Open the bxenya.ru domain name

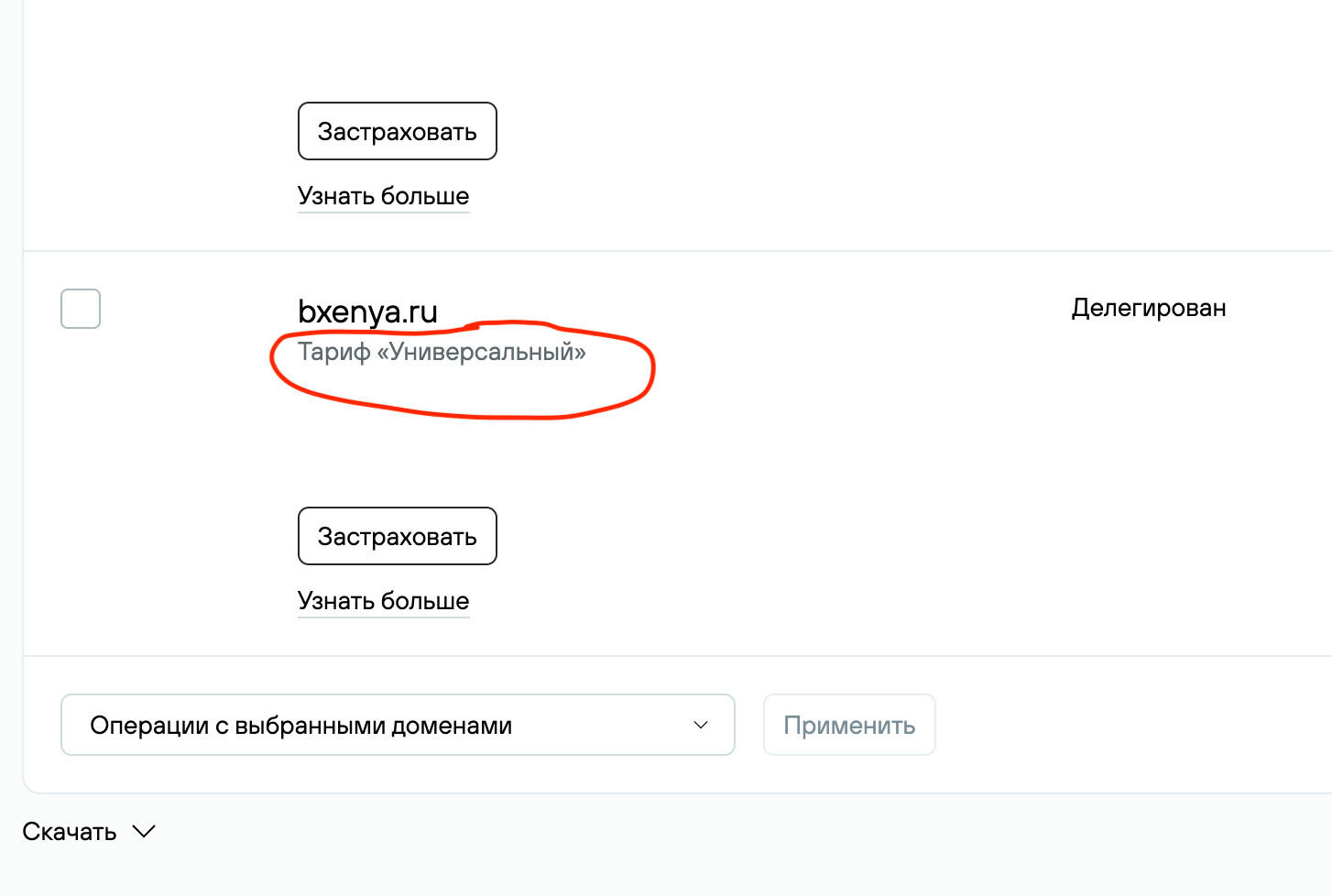pos(367,311)
